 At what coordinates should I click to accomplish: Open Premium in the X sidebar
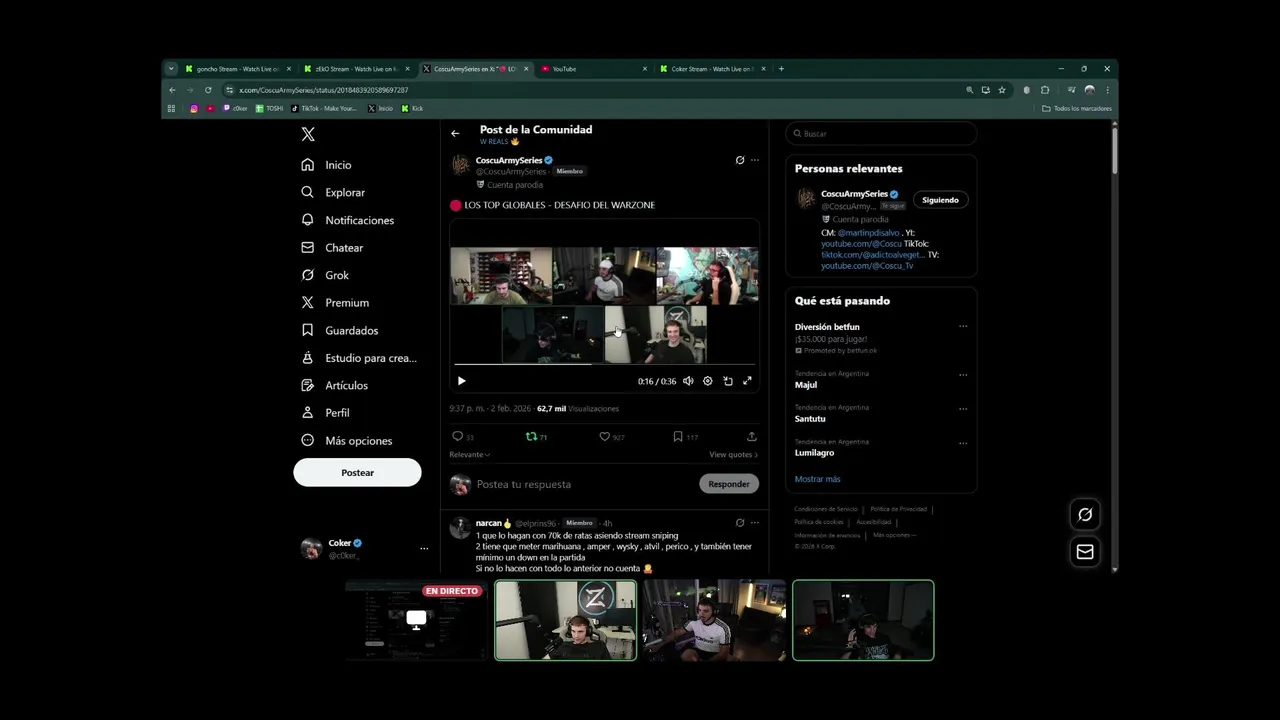point(335,303)
